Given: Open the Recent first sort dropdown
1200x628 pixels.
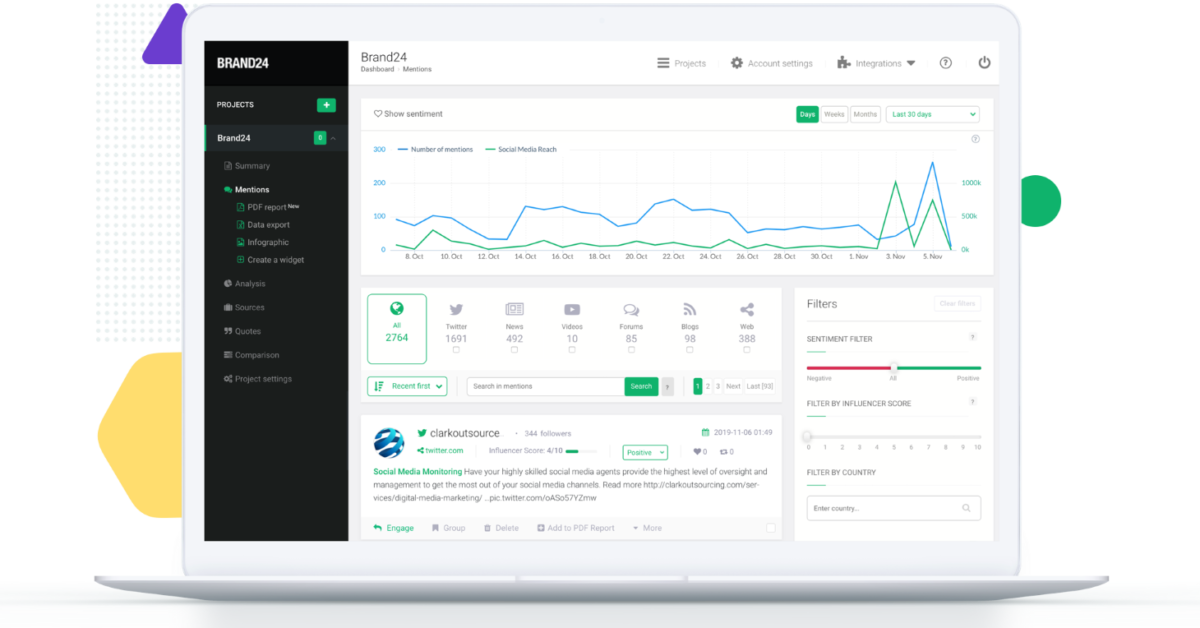Looking at the screenshot, I should 406,386.
